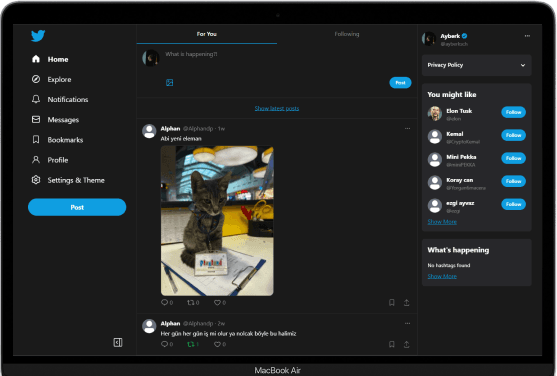Viewport: 557px width, 376px height.
Task: Like the Her gün her gün post
Action: [x=220, y=344]
